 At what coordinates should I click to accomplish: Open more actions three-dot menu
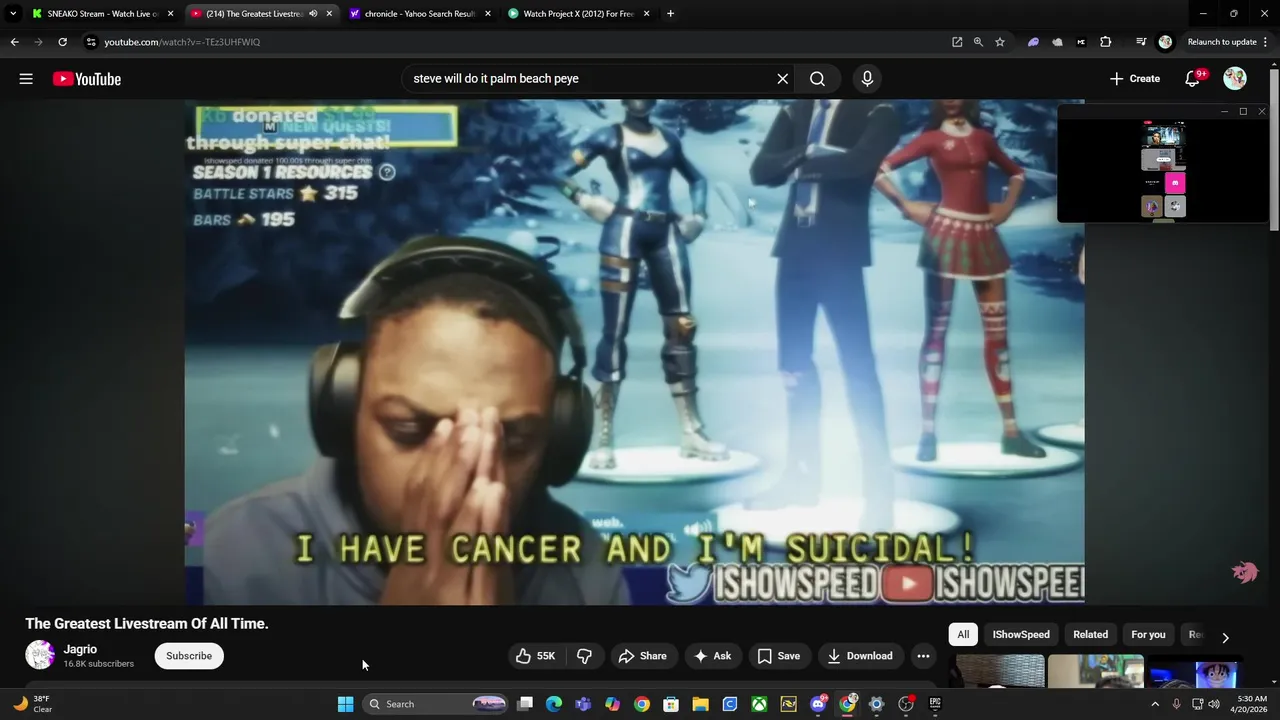(923, 656)
